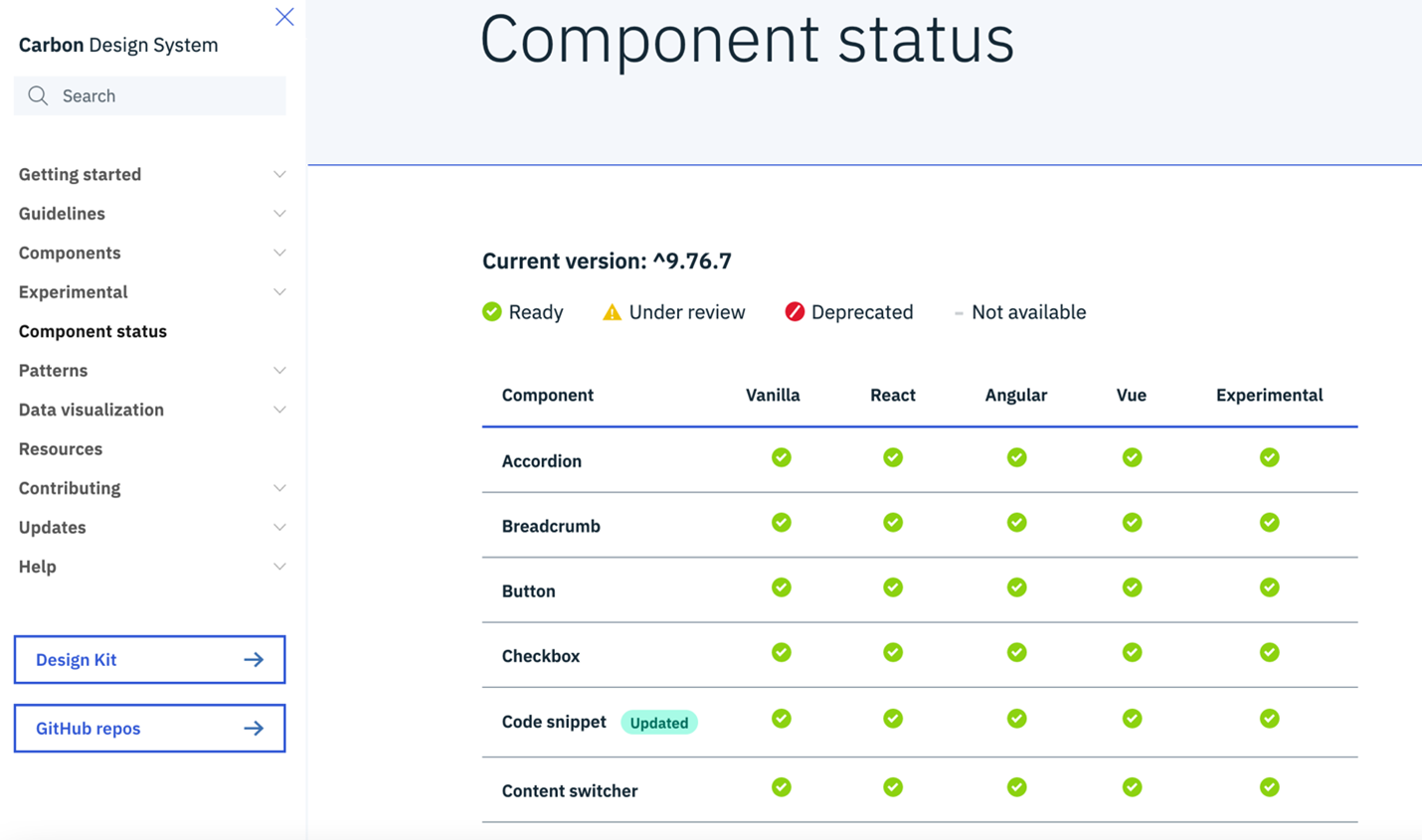This screenshot has height=840, width=1422.
Task: Click the Checkbox row Experimental status icon
Action: click(x=1269, y=653)
